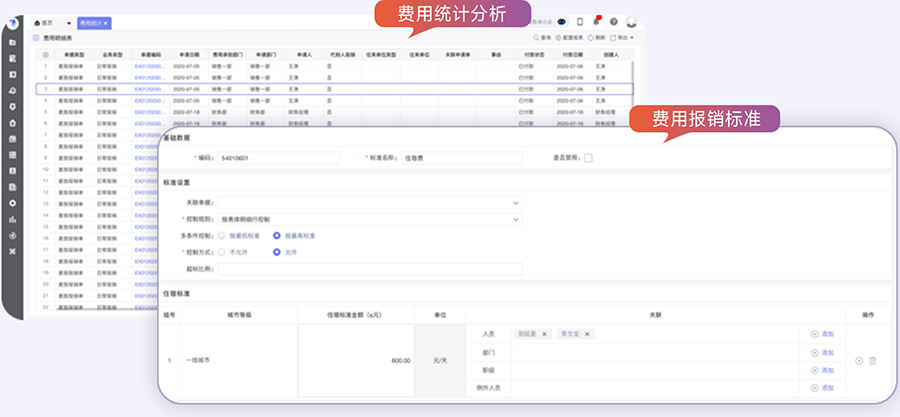Click the mobile phone icon in header
Screen dimensions: 900x417
pyautogui.click(x=579, y=21)
